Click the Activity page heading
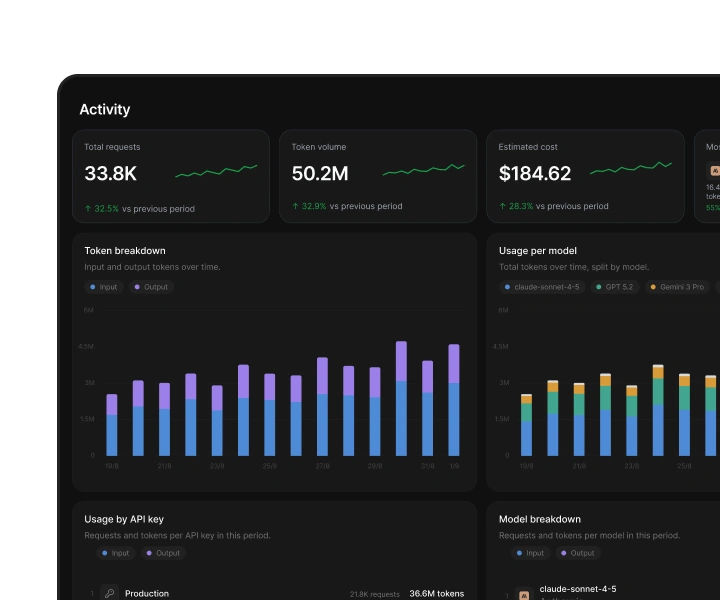The width and height of the screenshot is (720, 600). click(105, 109)
